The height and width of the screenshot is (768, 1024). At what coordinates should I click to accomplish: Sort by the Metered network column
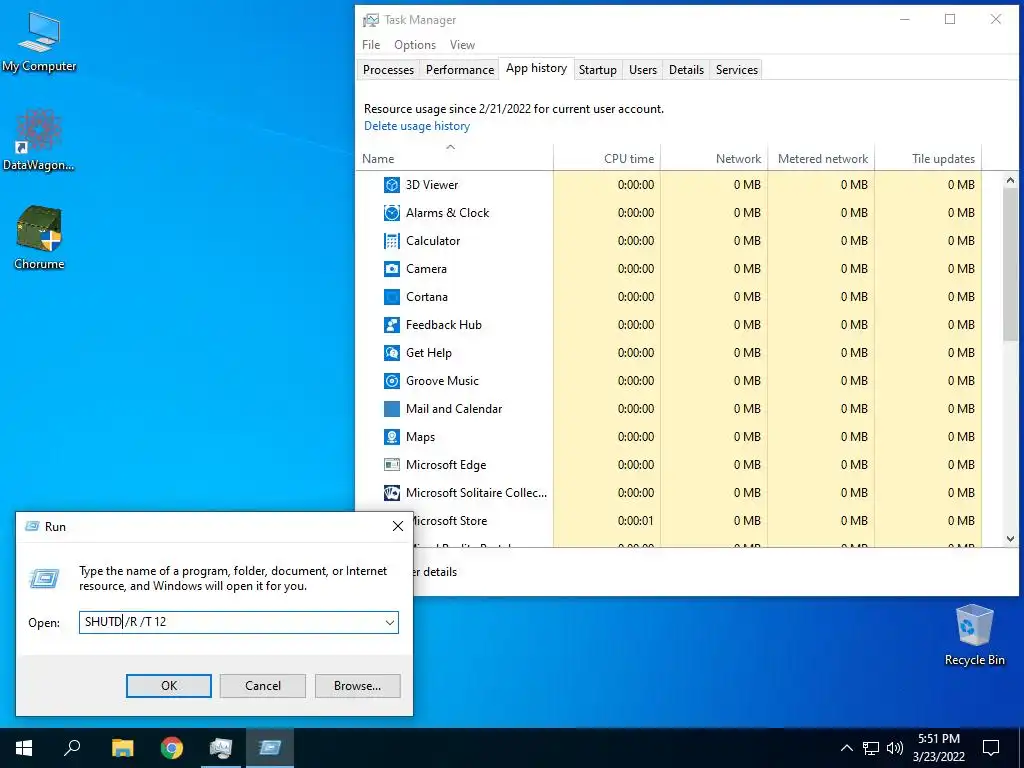point(823,159)
